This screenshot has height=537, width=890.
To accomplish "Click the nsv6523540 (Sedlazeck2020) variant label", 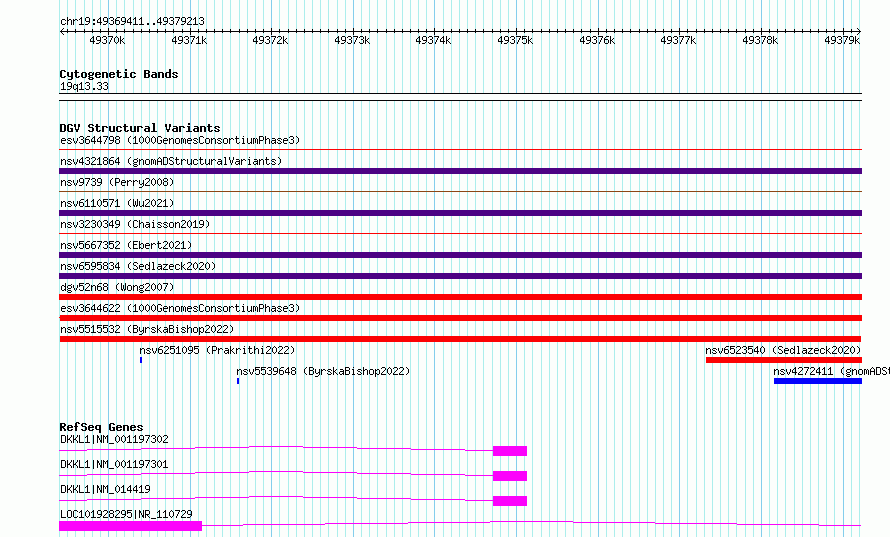I will (x=783, y=350).
